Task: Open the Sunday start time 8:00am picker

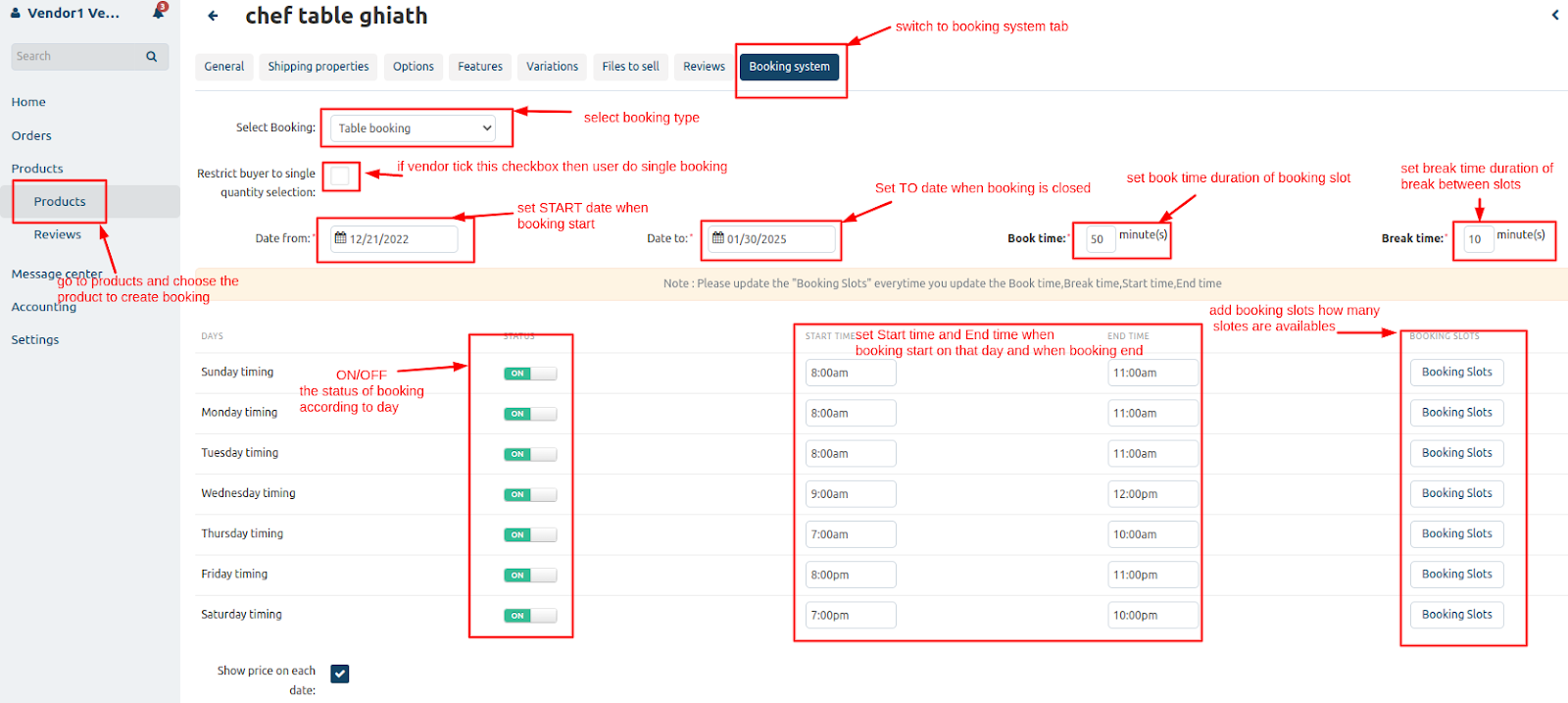Action: [850, 374]
